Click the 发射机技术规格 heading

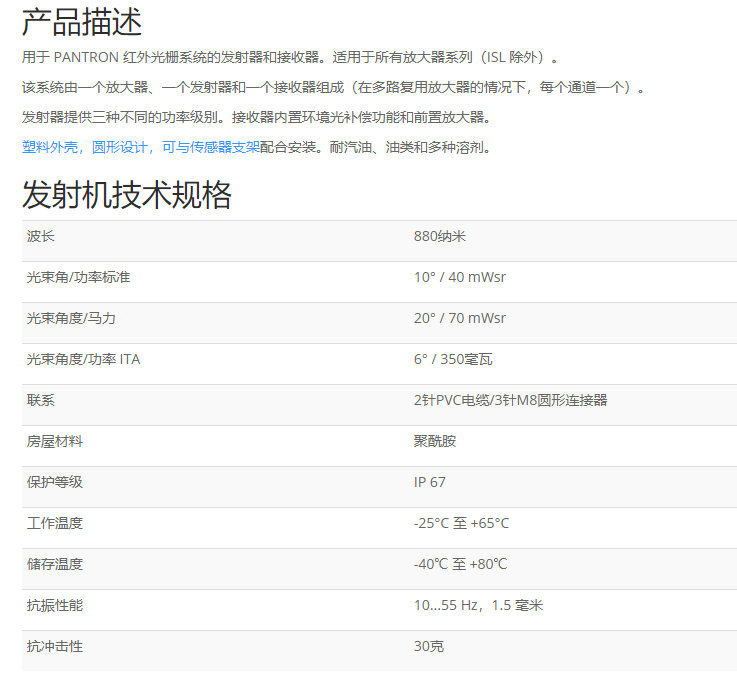(127, 194)
